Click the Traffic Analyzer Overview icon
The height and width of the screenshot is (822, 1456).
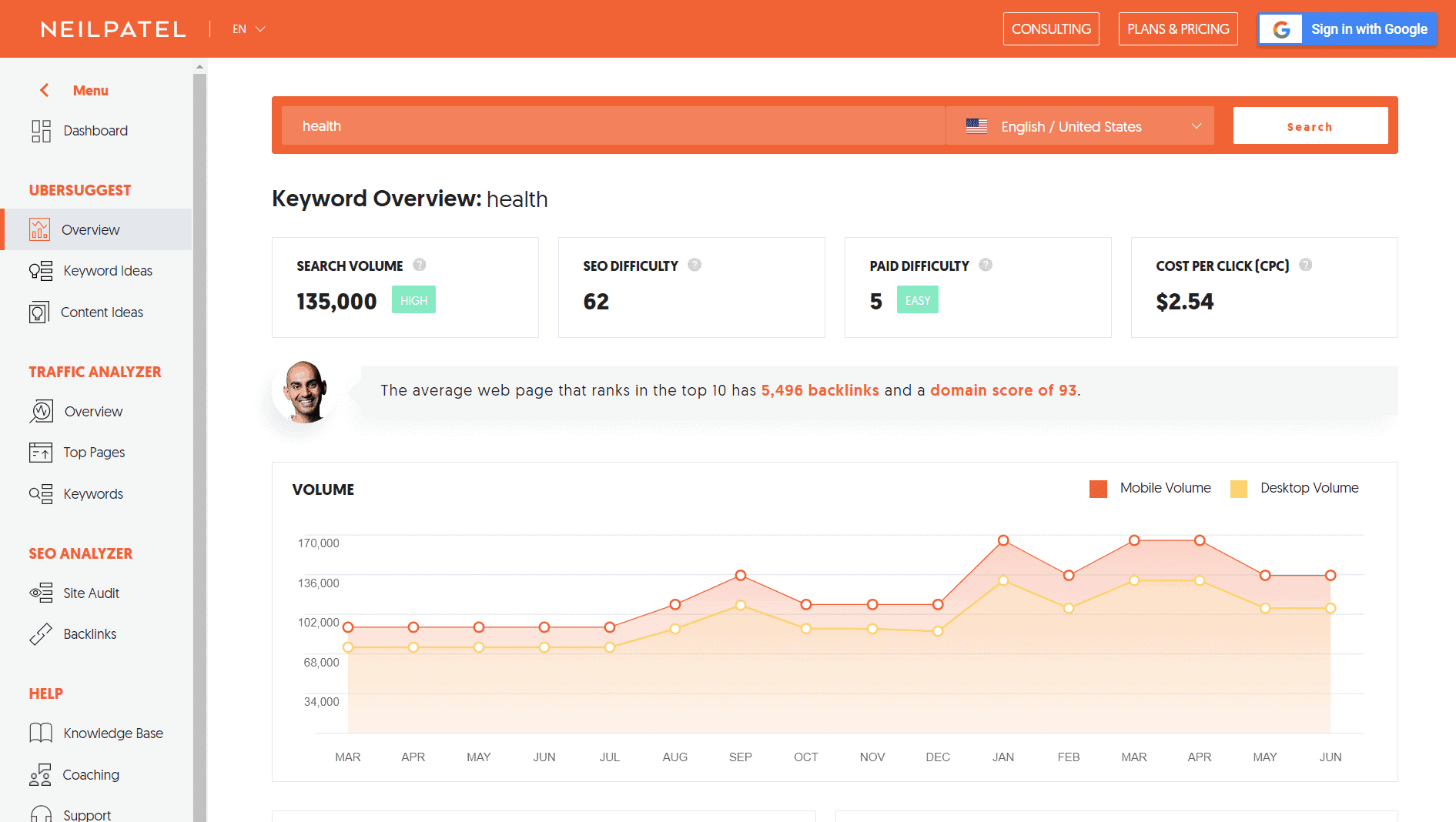point(42,411)
